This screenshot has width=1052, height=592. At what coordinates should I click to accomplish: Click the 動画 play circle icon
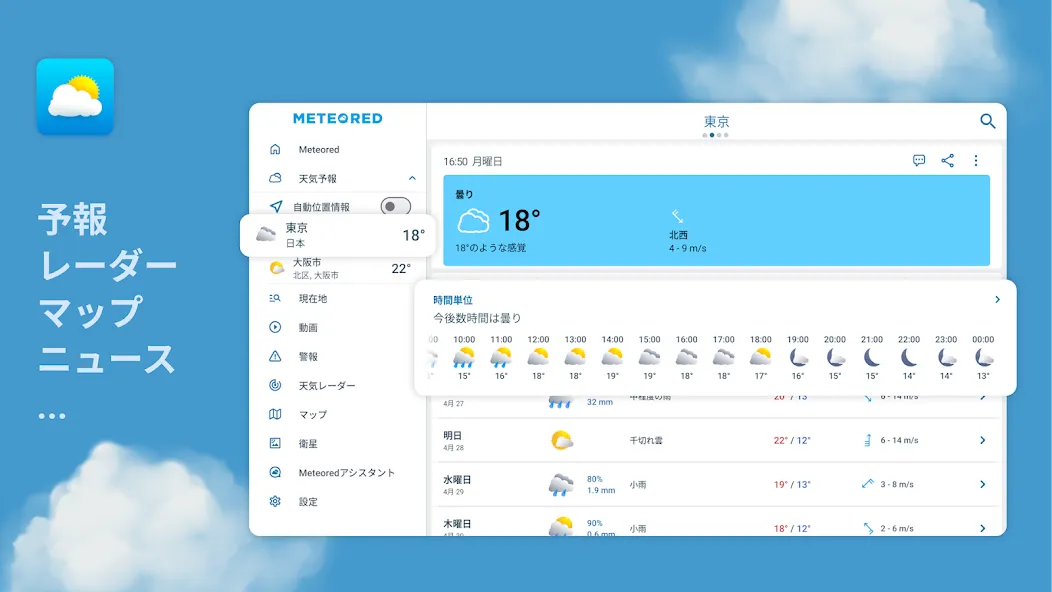(x=275, y=327)
